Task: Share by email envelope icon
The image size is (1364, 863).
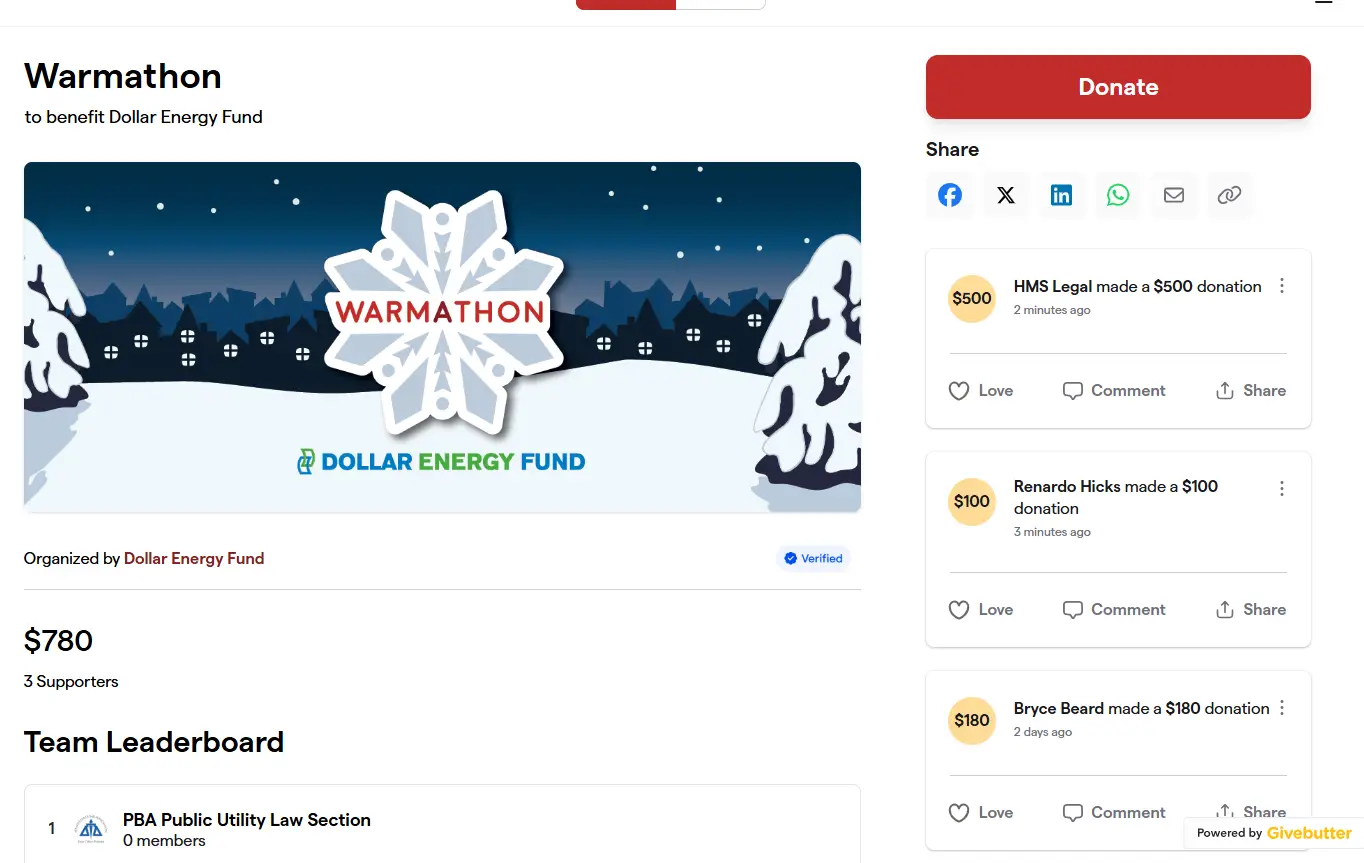Action: tap(1174, 195)
